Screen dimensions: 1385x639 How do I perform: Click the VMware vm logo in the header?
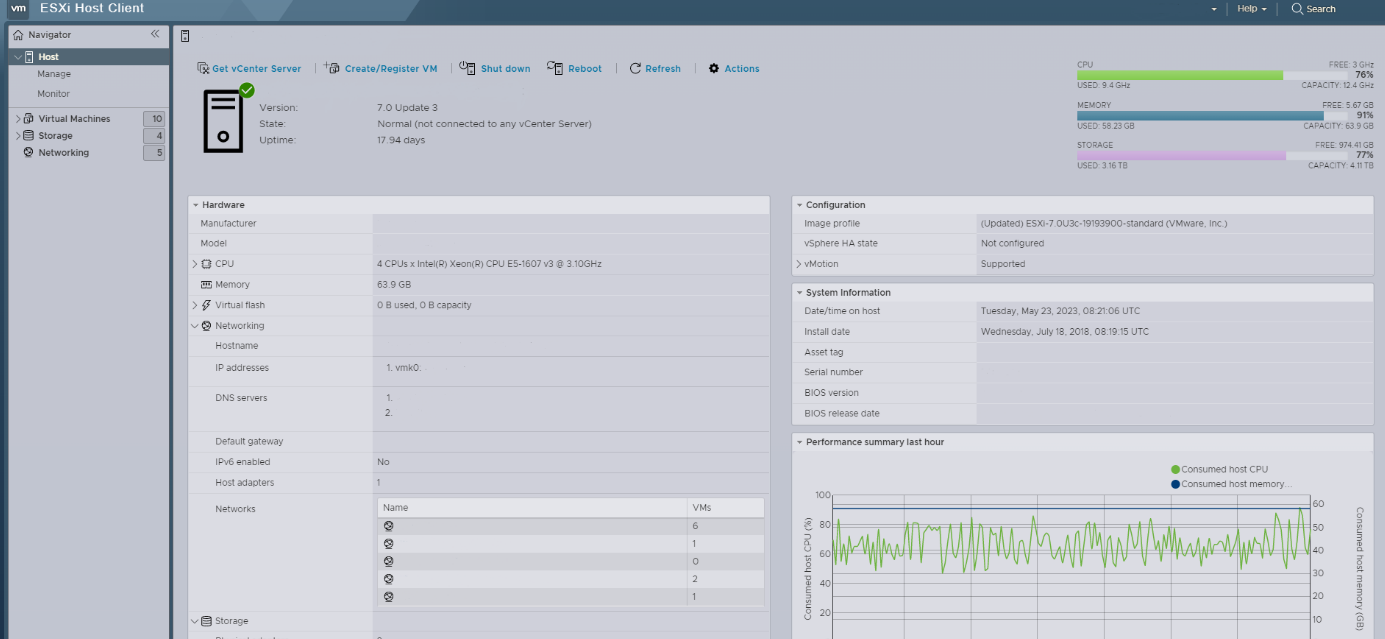(18, 8)
